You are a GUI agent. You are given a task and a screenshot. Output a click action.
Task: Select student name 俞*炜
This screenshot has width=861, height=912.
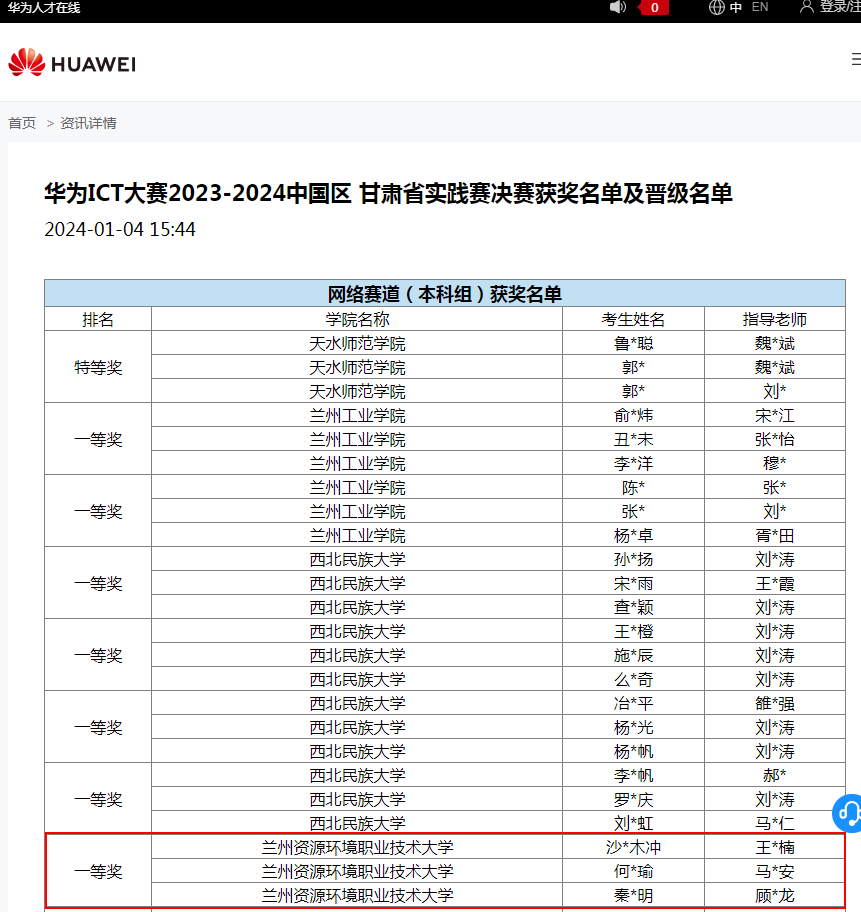tap(633, 415)
